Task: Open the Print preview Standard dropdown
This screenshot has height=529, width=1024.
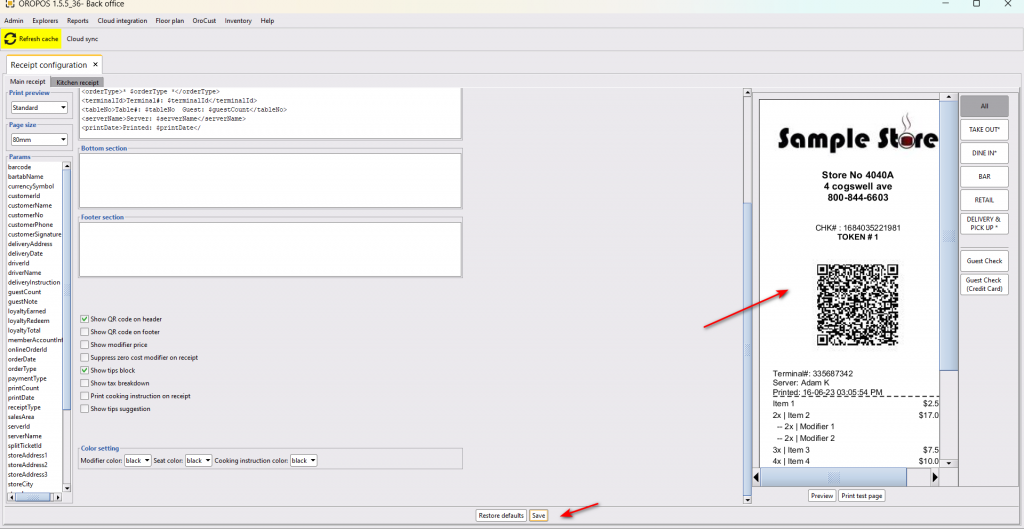Action: click(x=38, y=107)
